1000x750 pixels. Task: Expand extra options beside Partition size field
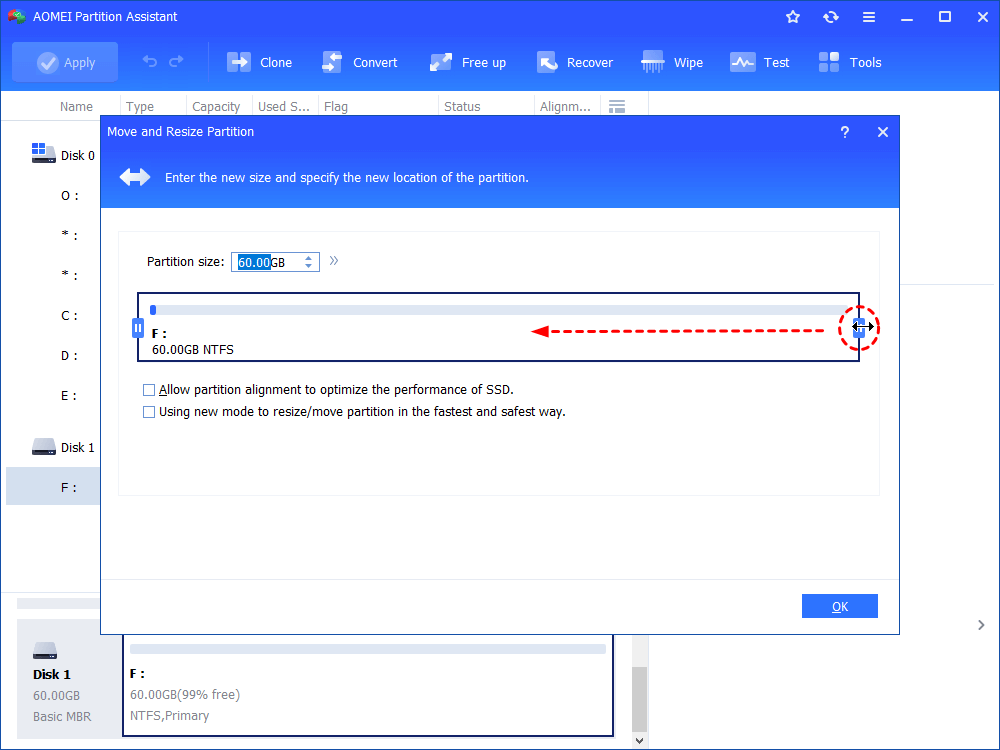pyautogui.click(x=334, y=260)
